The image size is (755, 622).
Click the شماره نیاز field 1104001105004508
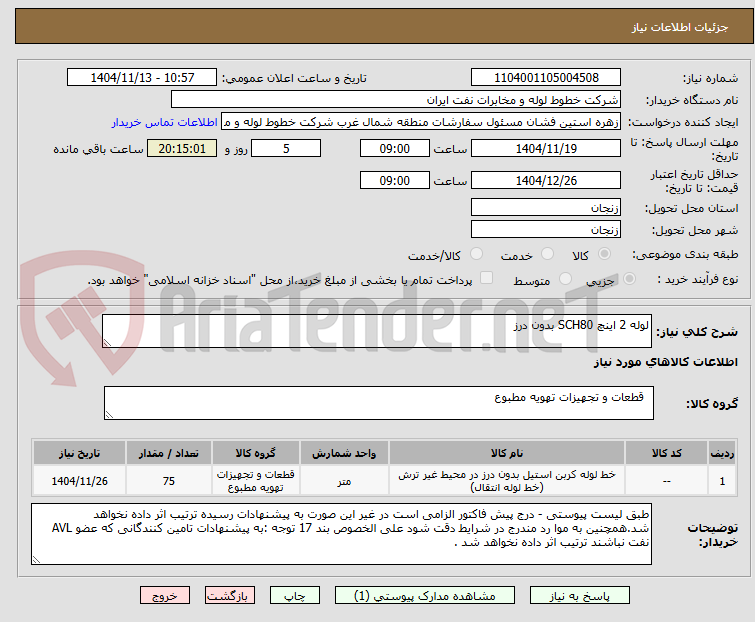pos(546,78)
